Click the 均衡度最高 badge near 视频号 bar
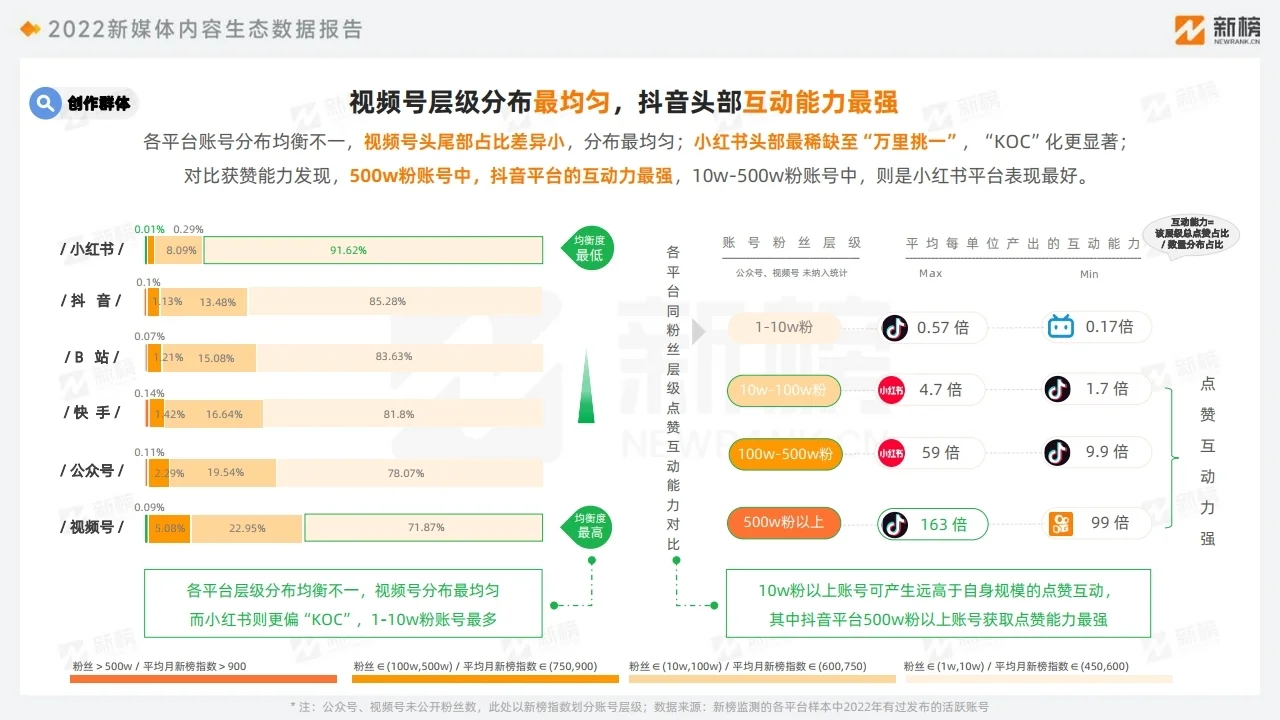Viewport: 1280px width, 720px height. coord(586,524)
